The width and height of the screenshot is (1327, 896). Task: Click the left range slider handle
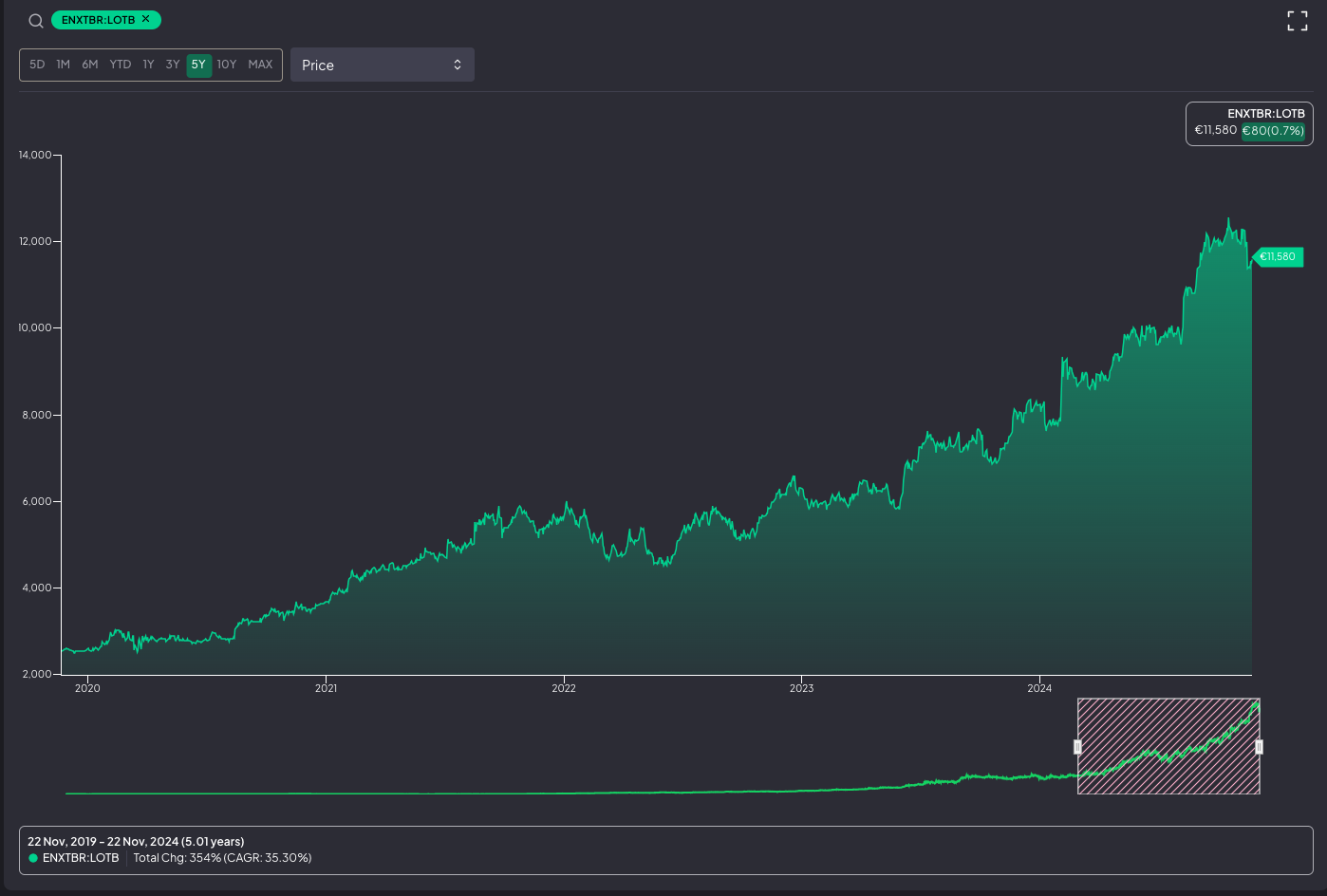1077,747
